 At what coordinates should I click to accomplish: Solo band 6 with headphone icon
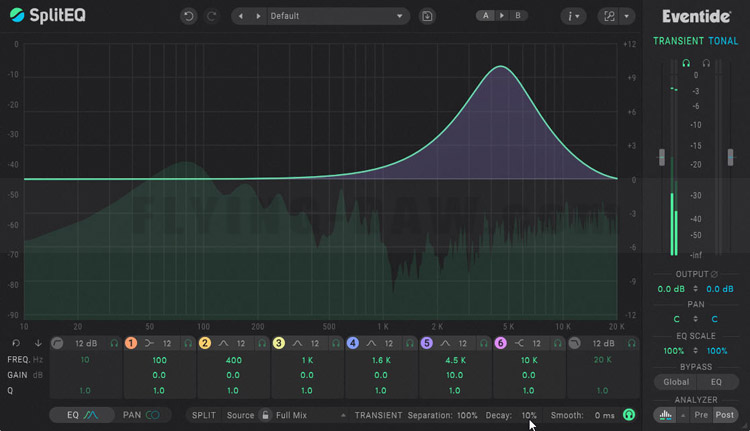(x=558, y=343)
